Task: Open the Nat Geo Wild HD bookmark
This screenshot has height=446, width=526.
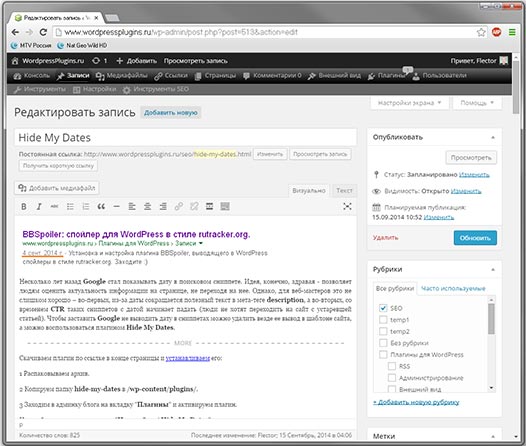Action: [82, 45]
